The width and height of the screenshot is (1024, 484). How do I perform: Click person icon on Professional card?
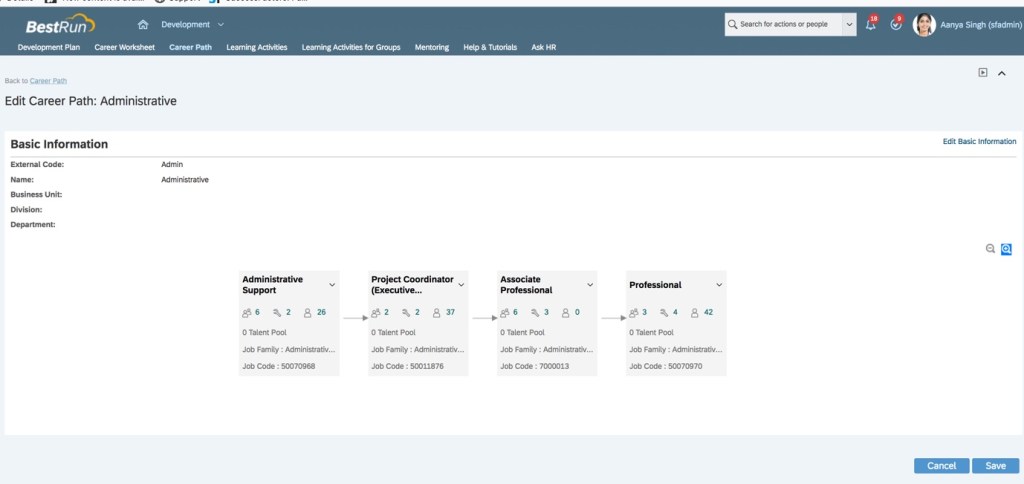[x=696, y=312]
